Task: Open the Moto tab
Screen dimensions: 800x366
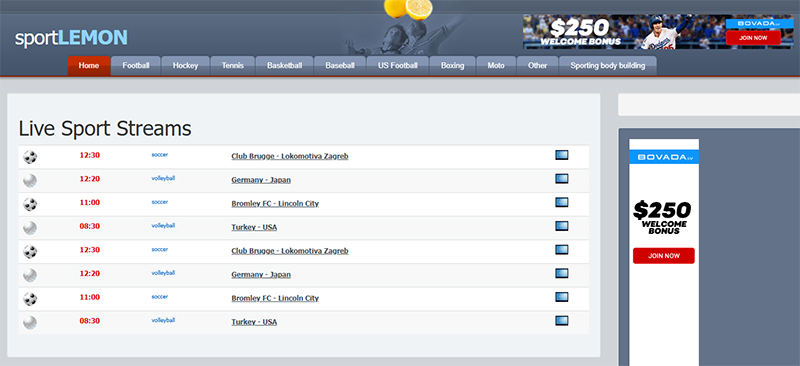Action: pyautogui.click(x=496, y=66)
